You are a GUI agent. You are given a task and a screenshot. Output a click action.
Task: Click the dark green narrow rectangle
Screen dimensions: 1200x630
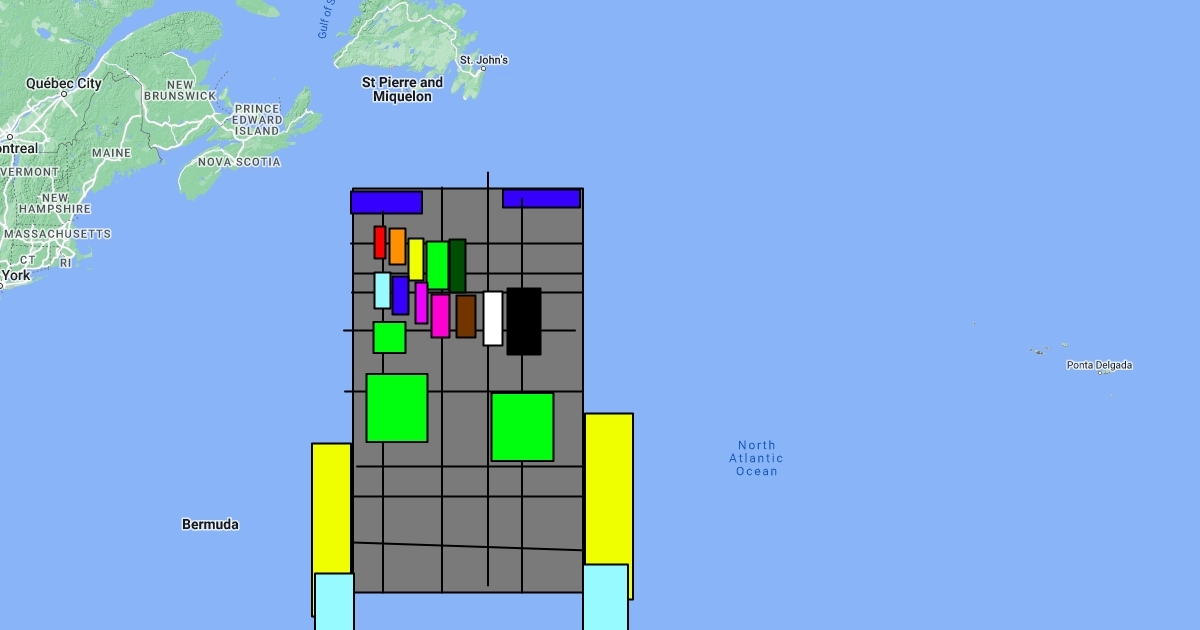point(457,265)
